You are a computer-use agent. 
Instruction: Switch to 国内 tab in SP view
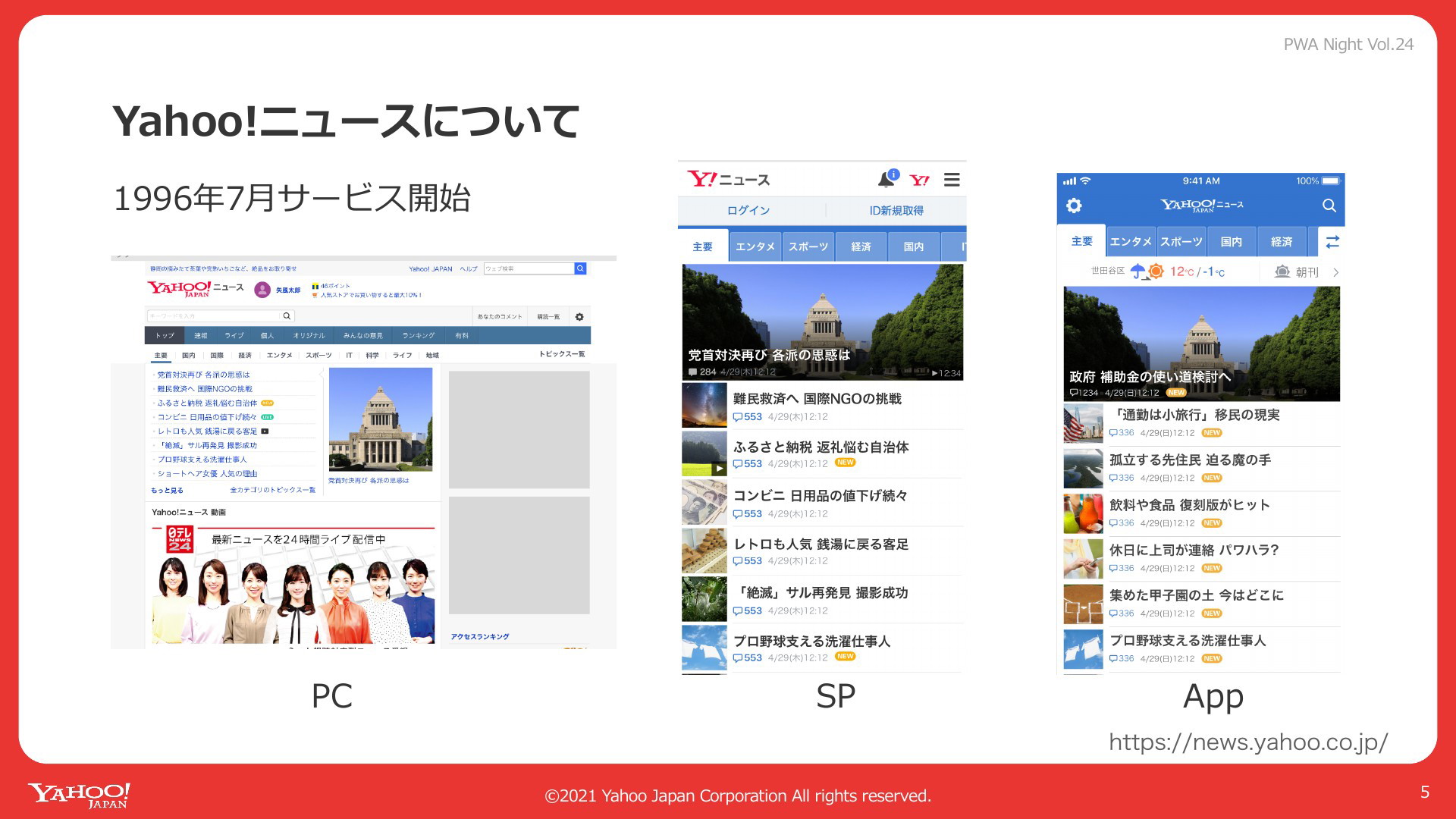pyautogui.click(x=914, y=247)
